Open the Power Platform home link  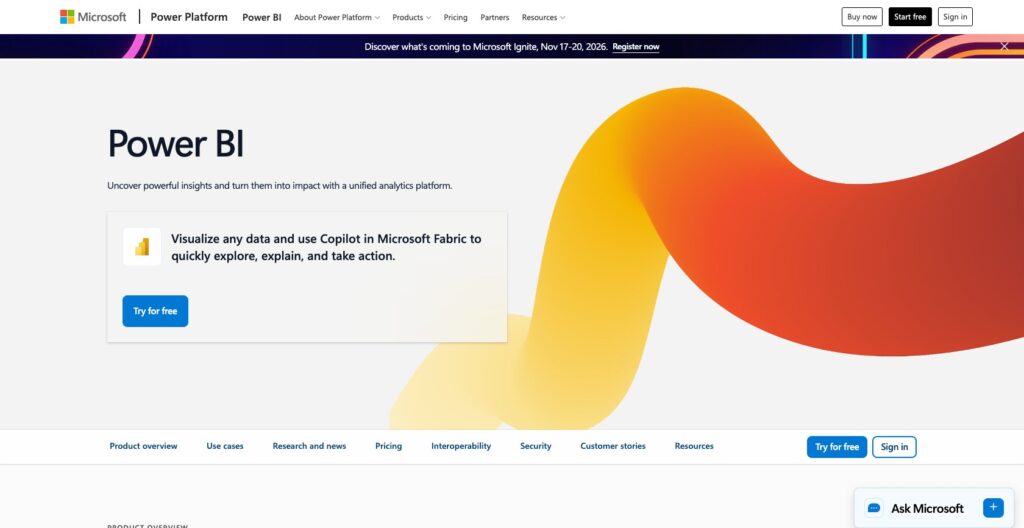pyautogui.click(x=189, y=17)
